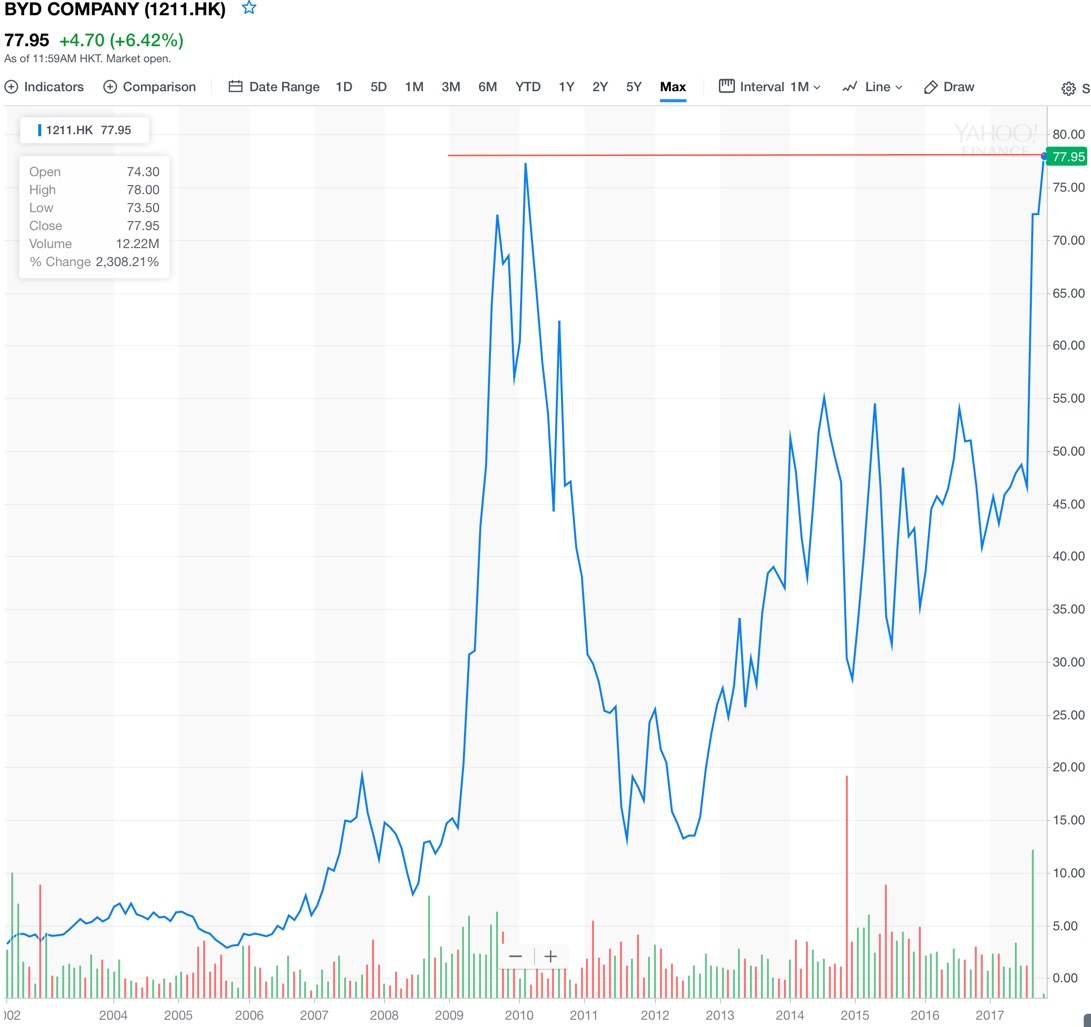Screen dimensions: 1091x1027
Task: Choose the 6M range
Action: [x=488, y=87]
